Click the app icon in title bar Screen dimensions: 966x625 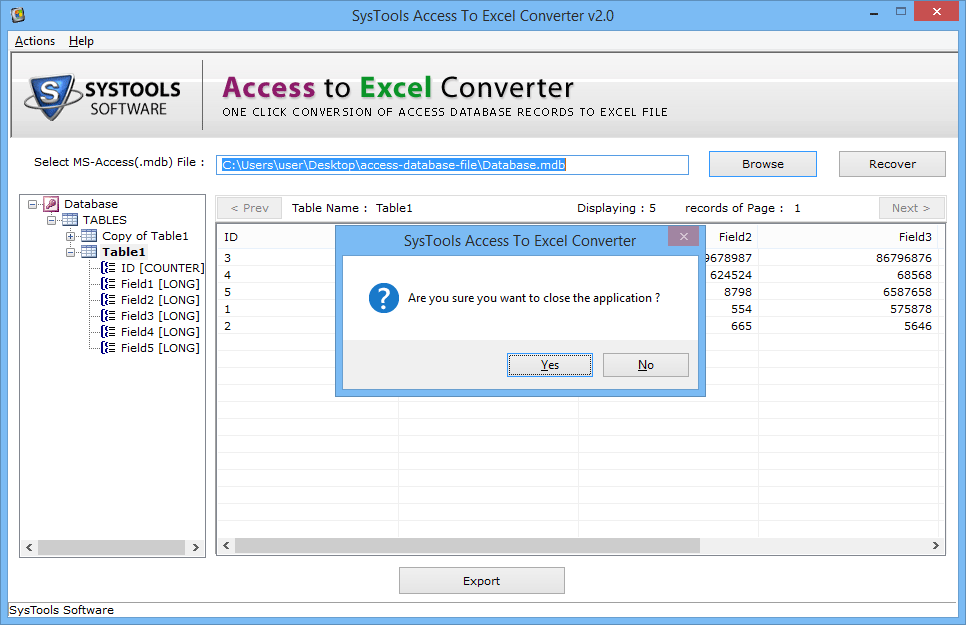[x=18, y=15]
